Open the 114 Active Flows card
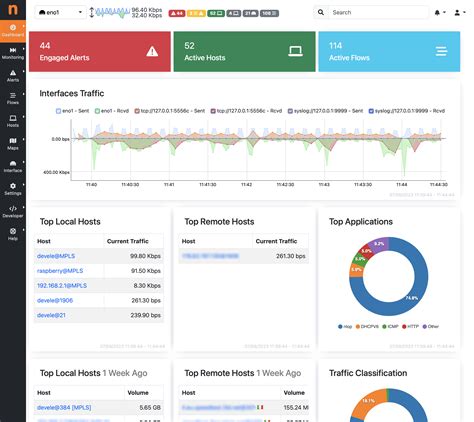Screen dimensions: 474x422 click(x=389, y=51)
